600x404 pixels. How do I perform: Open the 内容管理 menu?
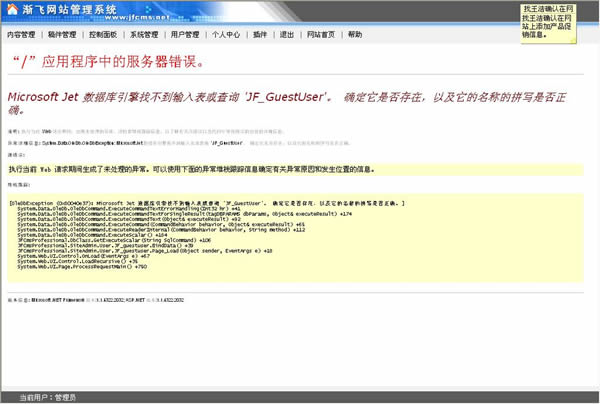(21, 34)
